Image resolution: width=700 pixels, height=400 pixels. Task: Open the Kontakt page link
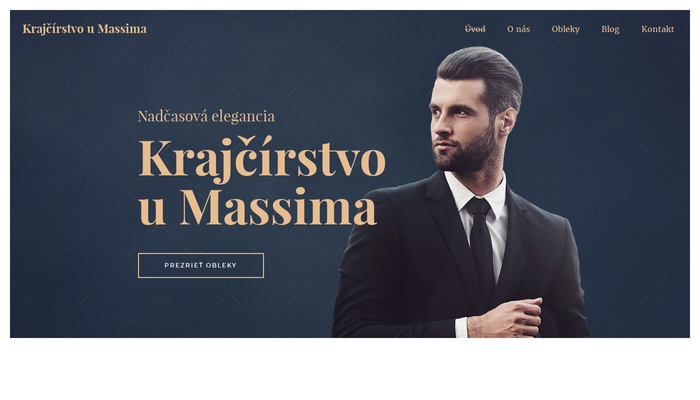click(x=658, y=29)
